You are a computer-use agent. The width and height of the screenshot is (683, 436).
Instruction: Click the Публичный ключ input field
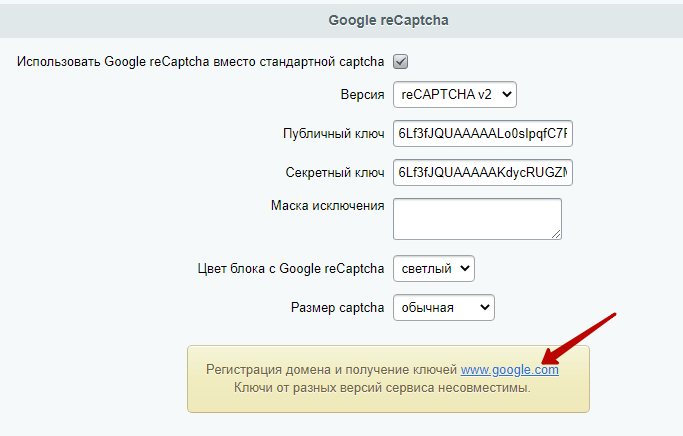pyautogui.click(x=483, y=133)
